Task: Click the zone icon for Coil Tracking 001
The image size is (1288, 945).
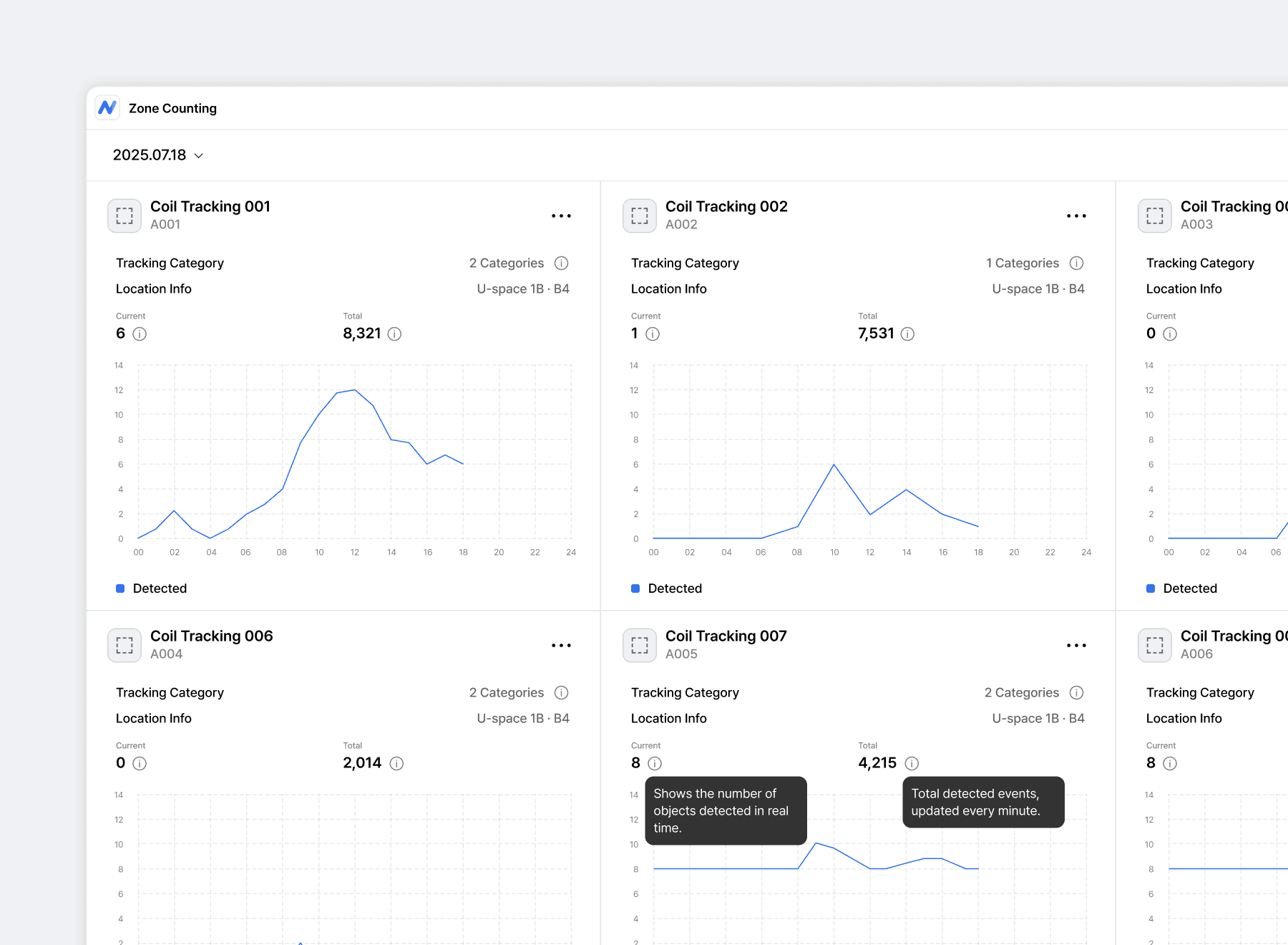Action: [125, 215]
